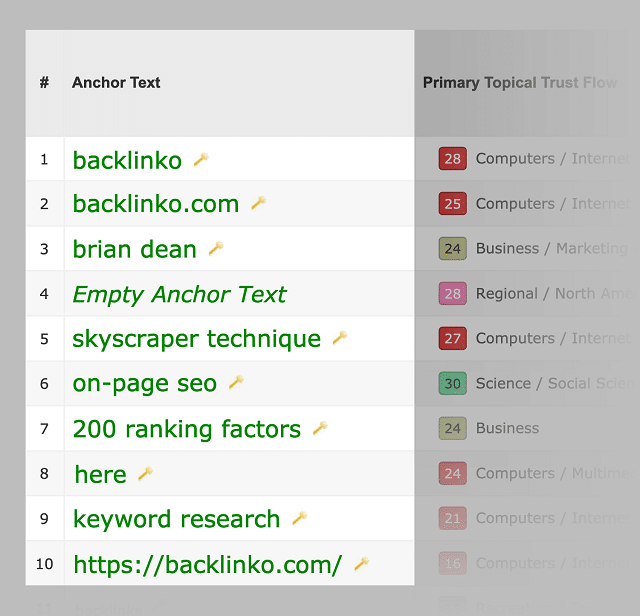The image size is (640, 616).
Task: Click the red 28 trust flow badge for backlinko
Action: pyautogui.click(x=453, y=158)
